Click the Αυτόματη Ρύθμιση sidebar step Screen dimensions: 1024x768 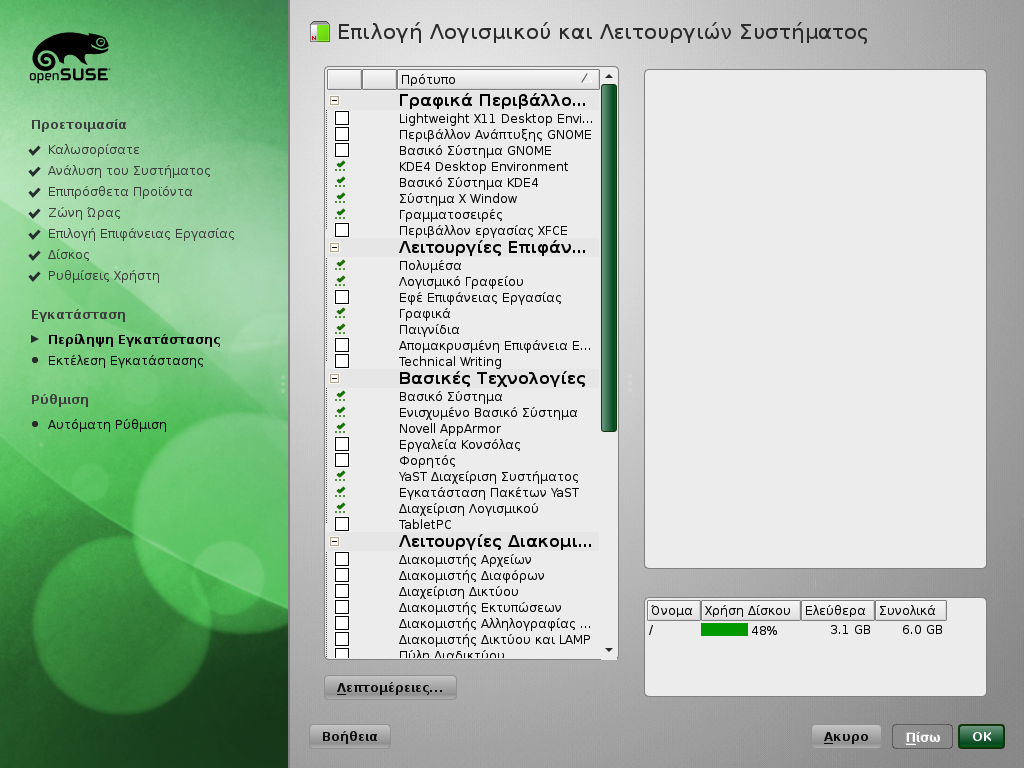pyautogui.click(x=107, y=424)
